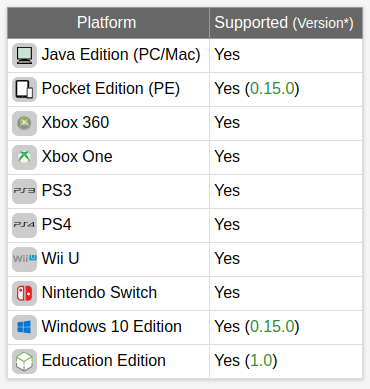Open the Pocket Edition 0.15.0 version link
Viewport: 370px width, 389px height.
(x=272, y=89)
